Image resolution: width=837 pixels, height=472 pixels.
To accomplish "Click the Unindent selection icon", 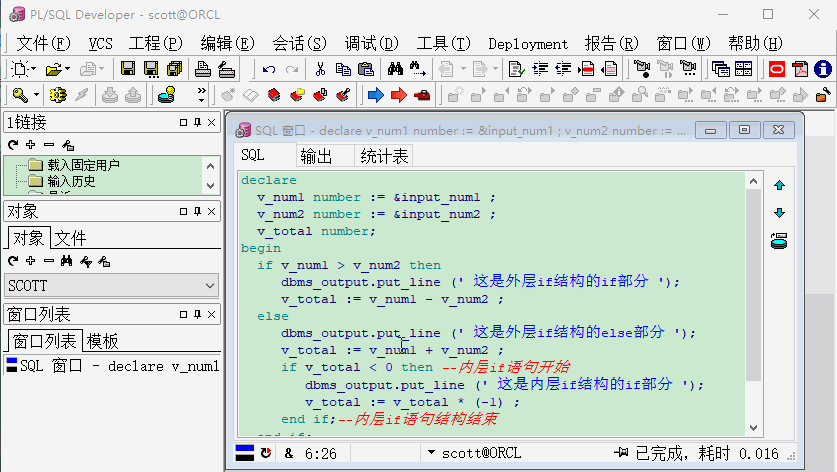I will click(563, 69).
